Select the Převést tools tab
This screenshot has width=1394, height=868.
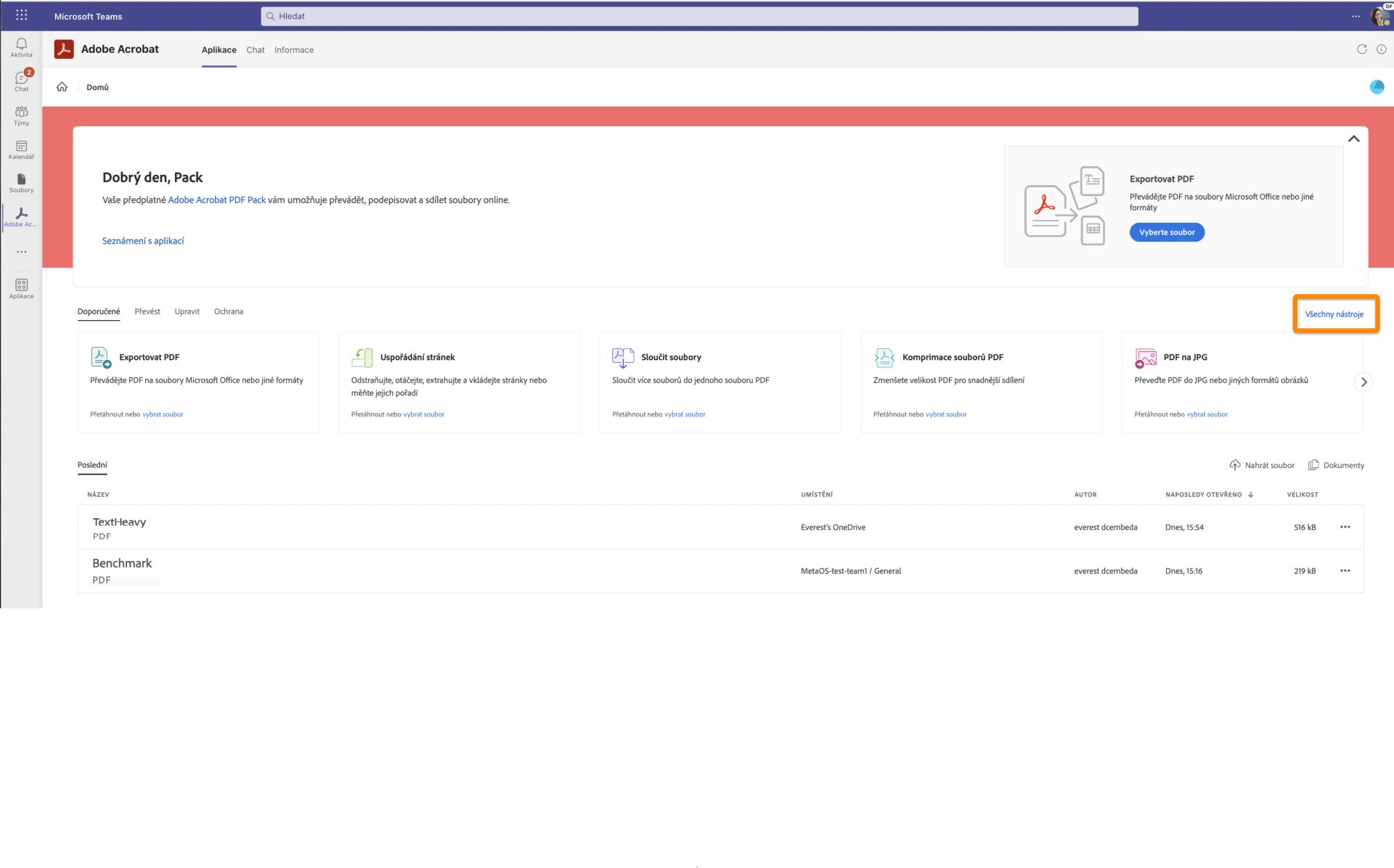(147, 311)
